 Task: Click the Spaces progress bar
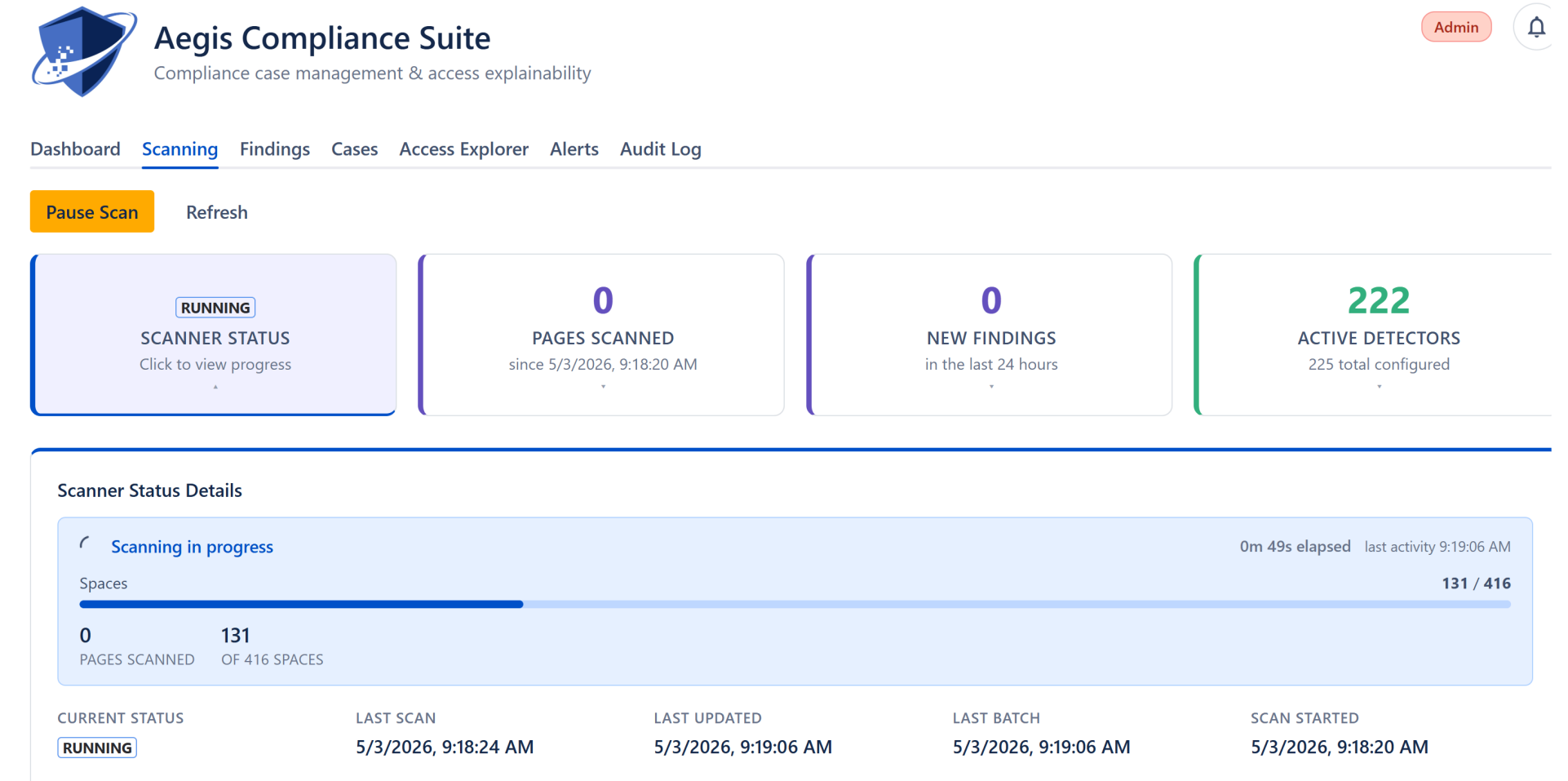[795, 604]
